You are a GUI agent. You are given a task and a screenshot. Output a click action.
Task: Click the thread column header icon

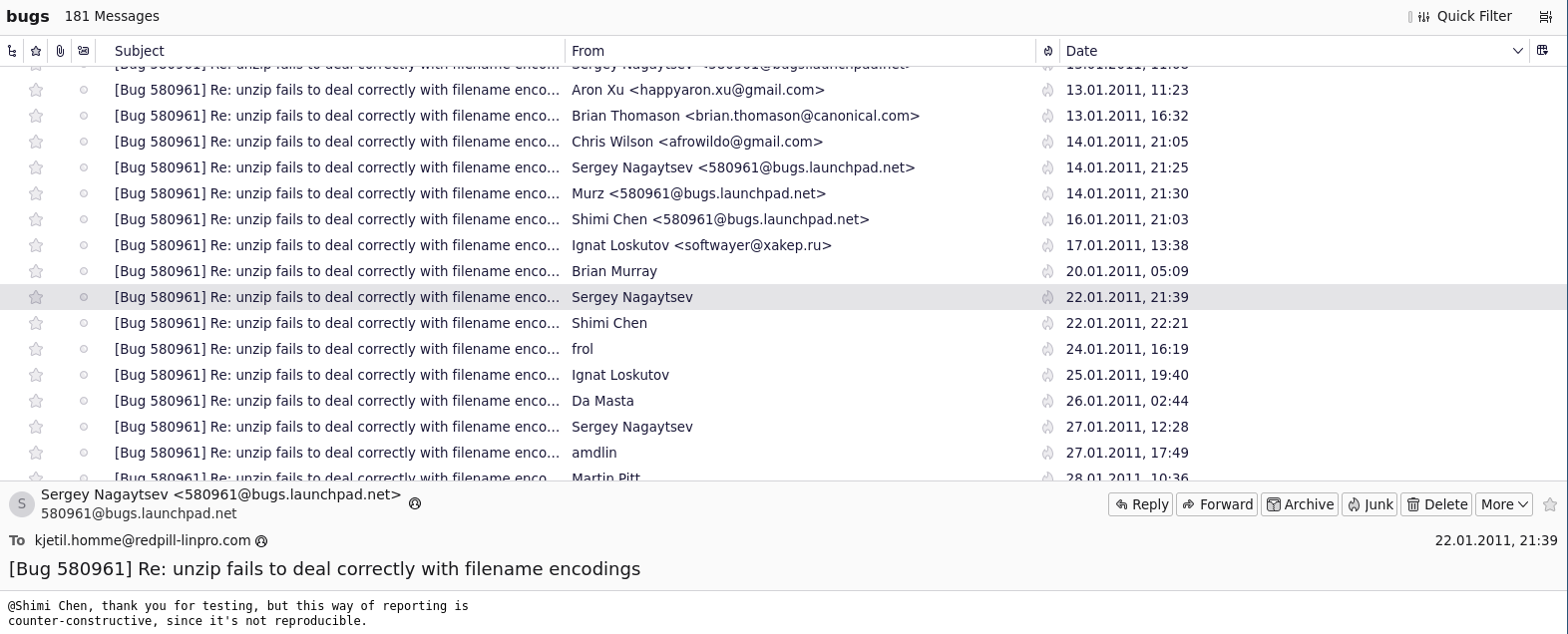coord(12,51)
